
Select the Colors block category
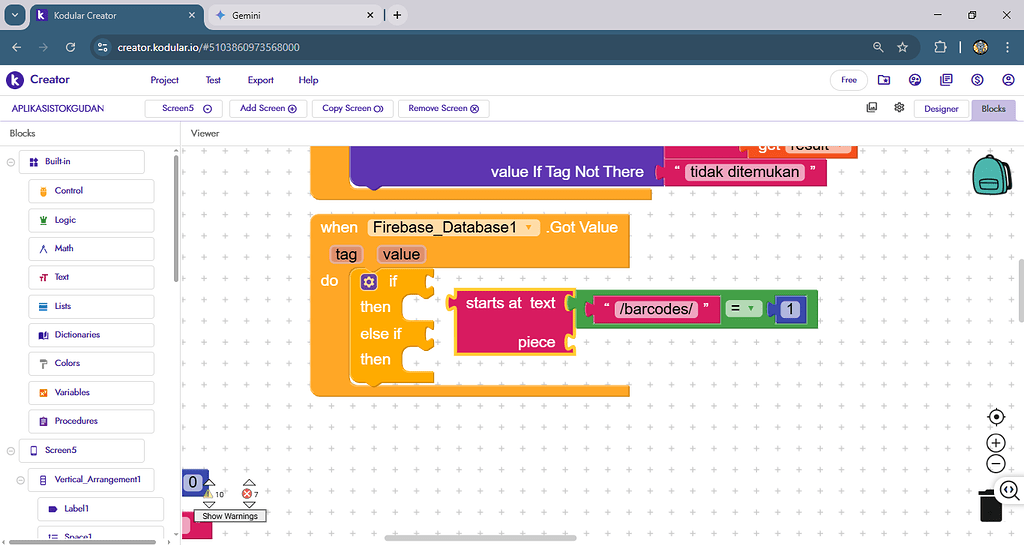click(x=67, y=363)
